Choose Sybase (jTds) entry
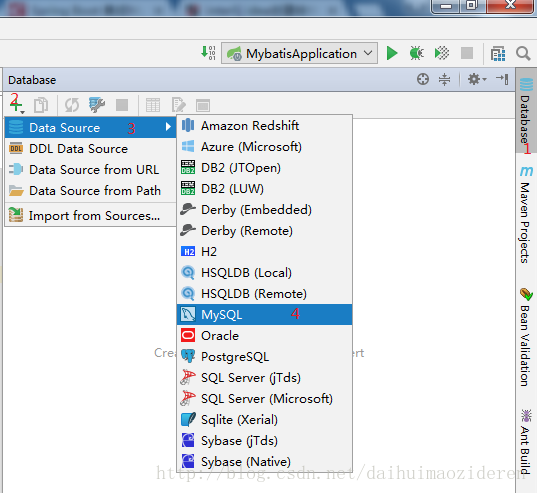 [264, 441]
